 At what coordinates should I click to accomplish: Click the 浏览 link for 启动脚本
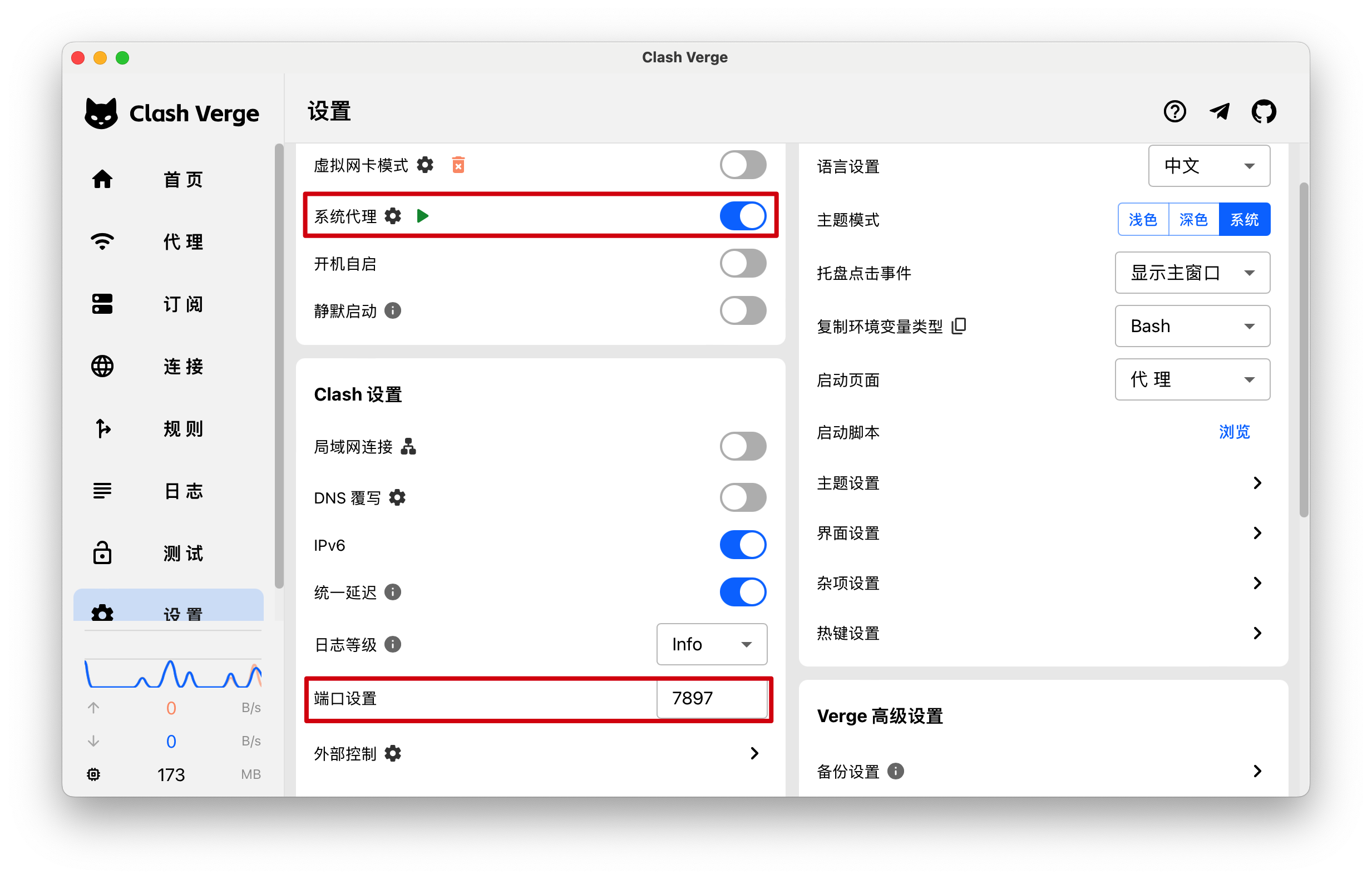(x=1234, y=432)
